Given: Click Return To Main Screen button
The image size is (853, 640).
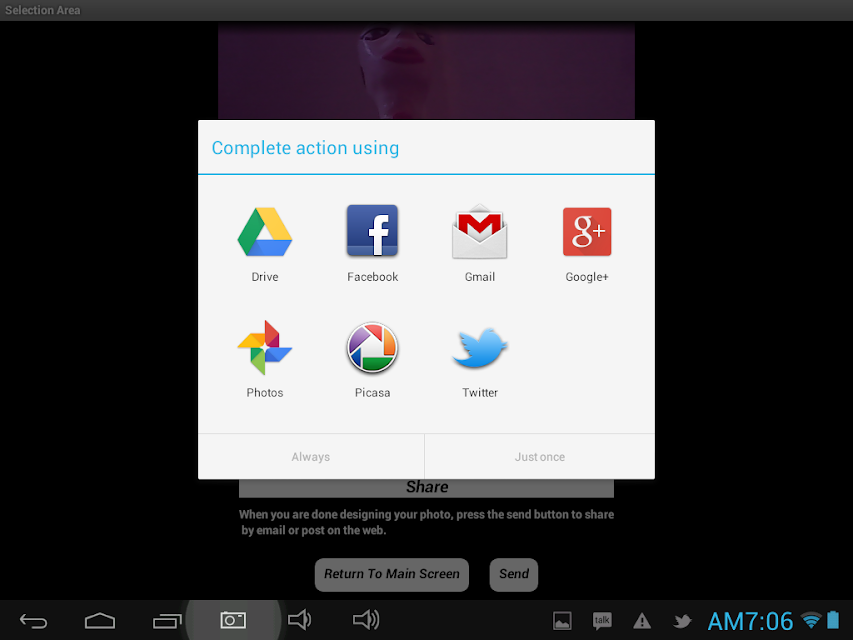Looking at the screenshot, I should point(392,574).
